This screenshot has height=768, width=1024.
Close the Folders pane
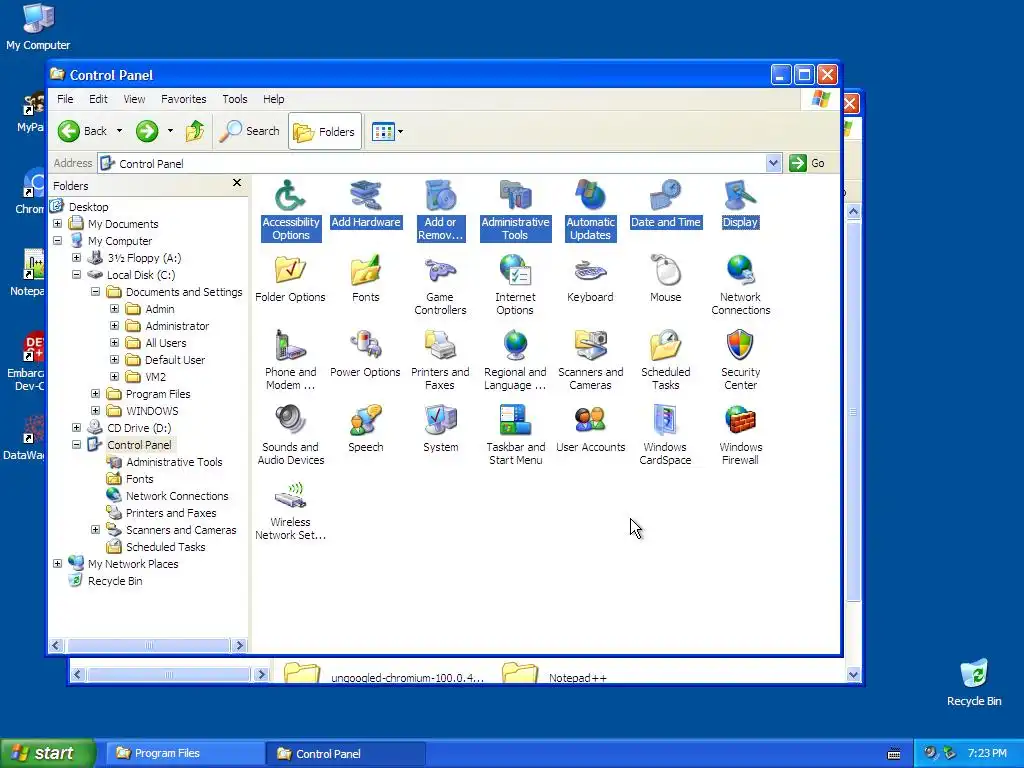pos(237,183)
